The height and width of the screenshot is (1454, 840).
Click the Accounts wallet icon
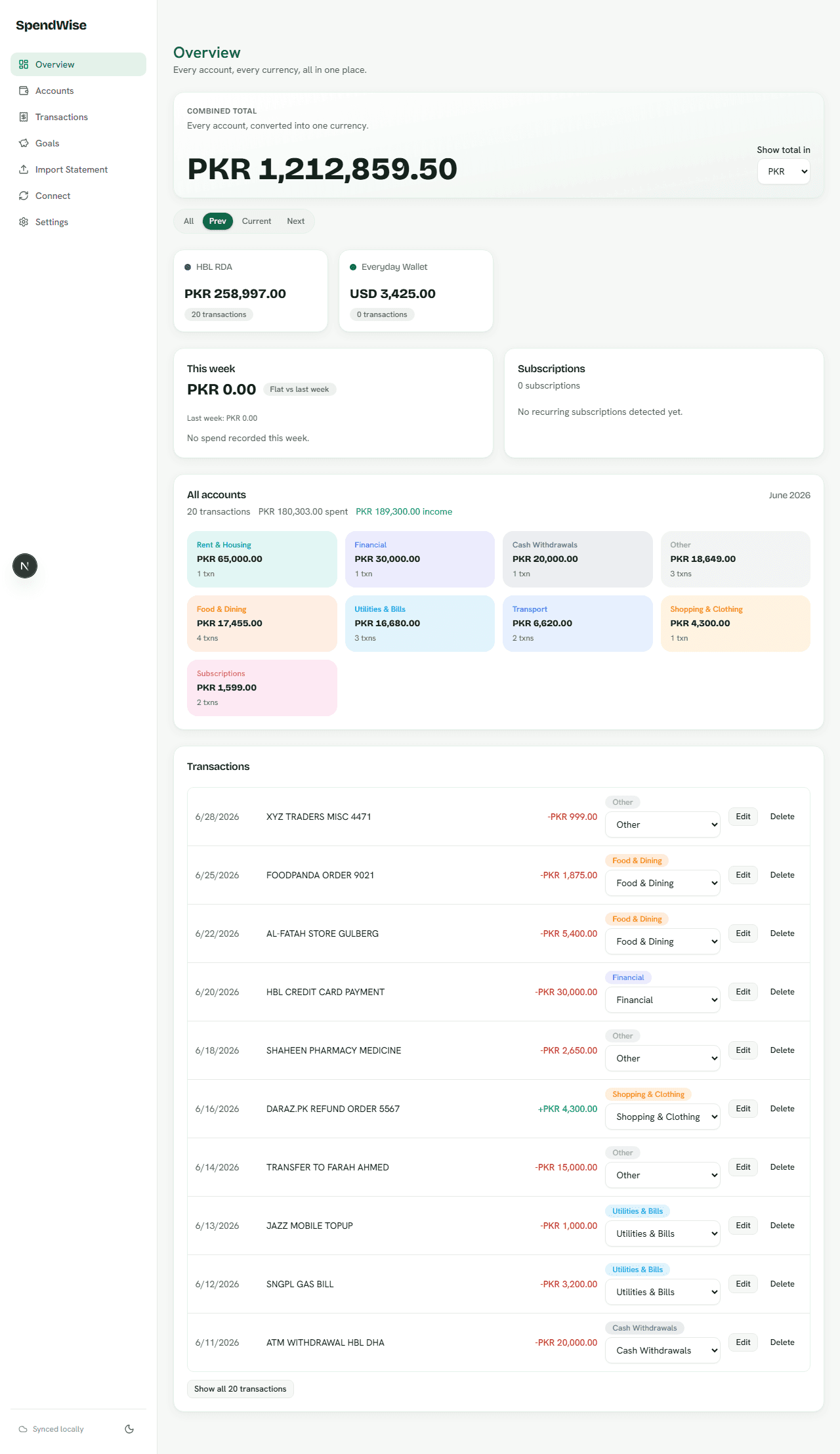pyautogui.click(x=24, y=91)
